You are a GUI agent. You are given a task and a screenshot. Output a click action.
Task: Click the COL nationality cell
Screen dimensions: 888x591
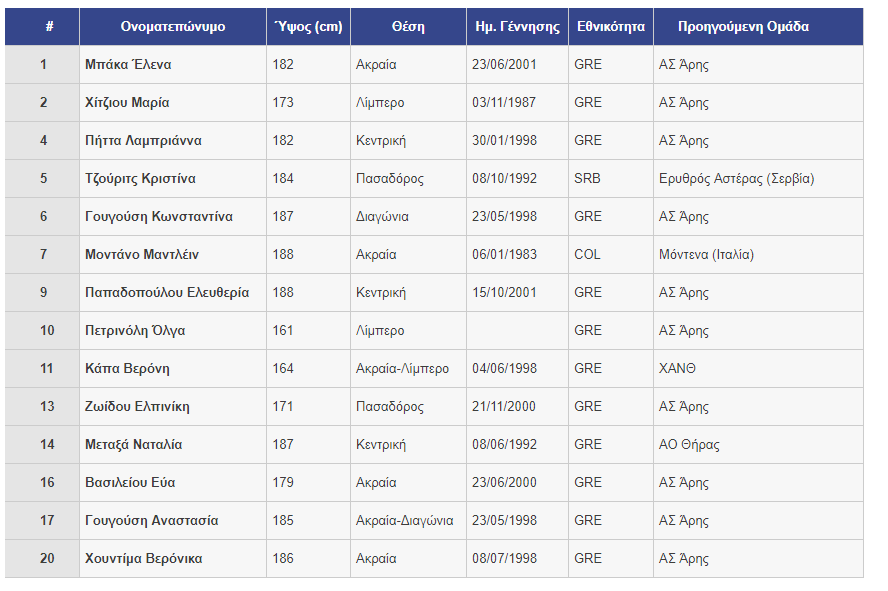611,255
